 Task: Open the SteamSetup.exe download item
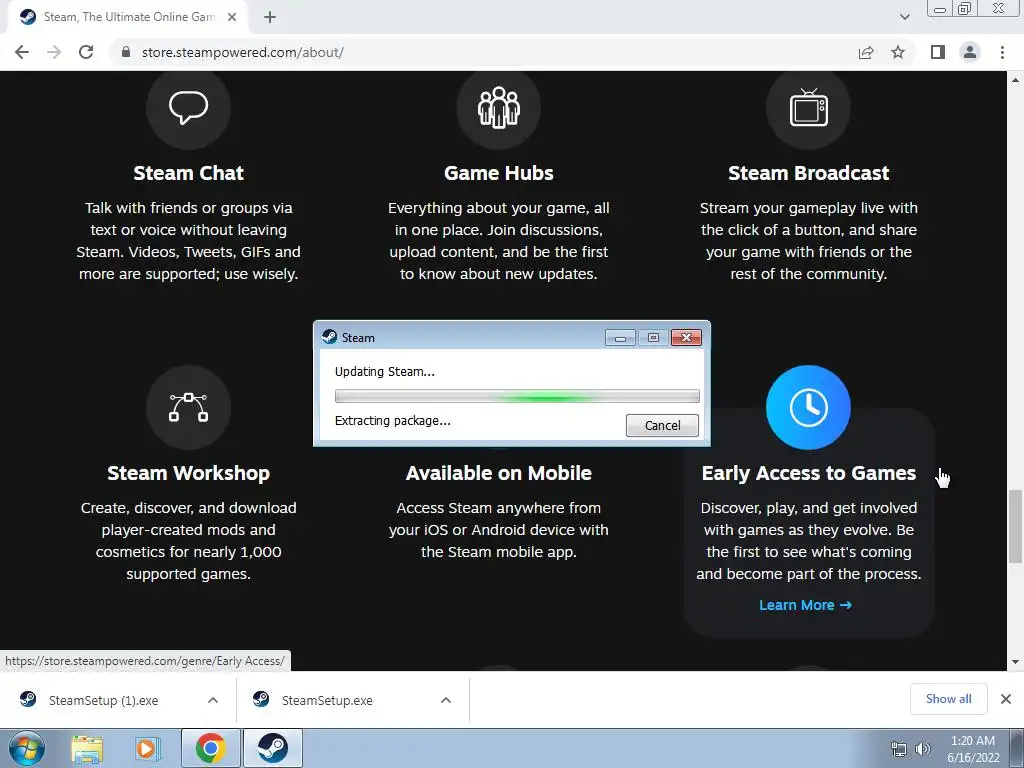[327, 700]
